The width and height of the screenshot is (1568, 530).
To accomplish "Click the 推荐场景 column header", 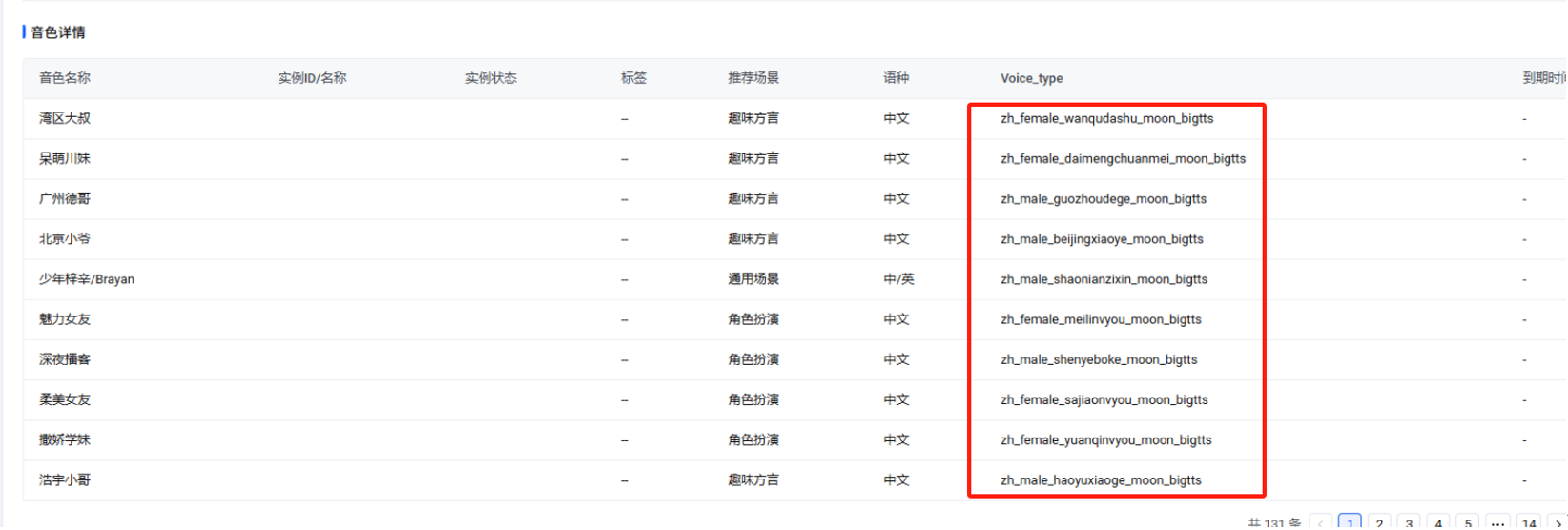I will click(753, 78).
